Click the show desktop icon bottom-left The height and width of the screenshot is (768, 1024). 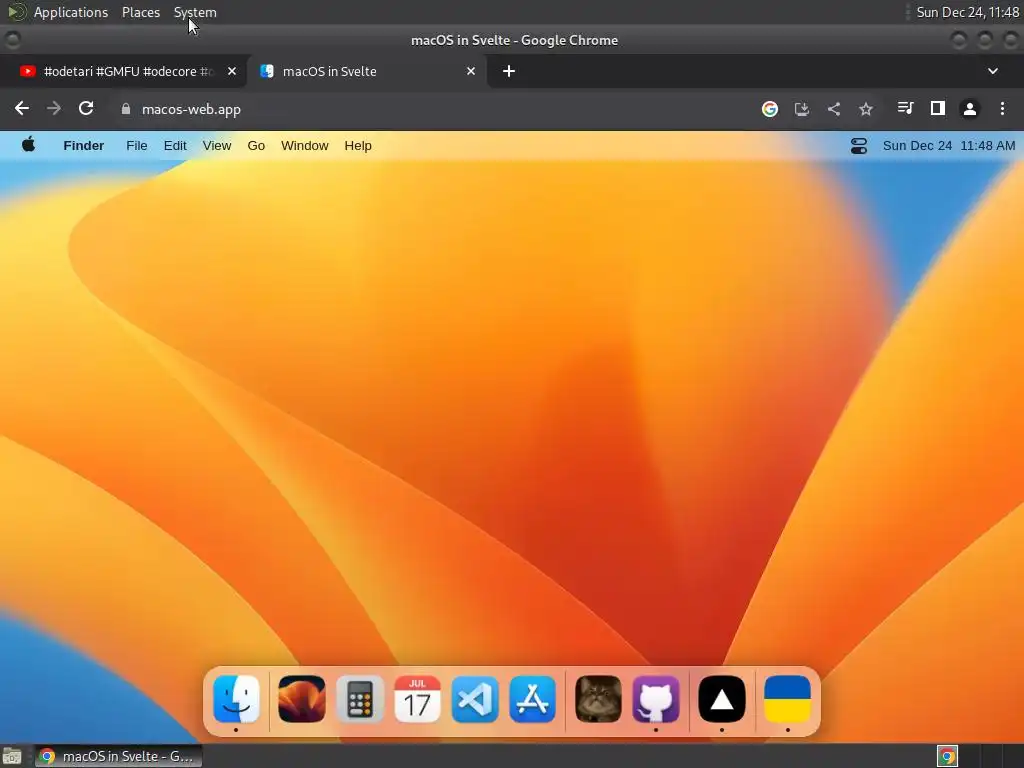(12, 756)
